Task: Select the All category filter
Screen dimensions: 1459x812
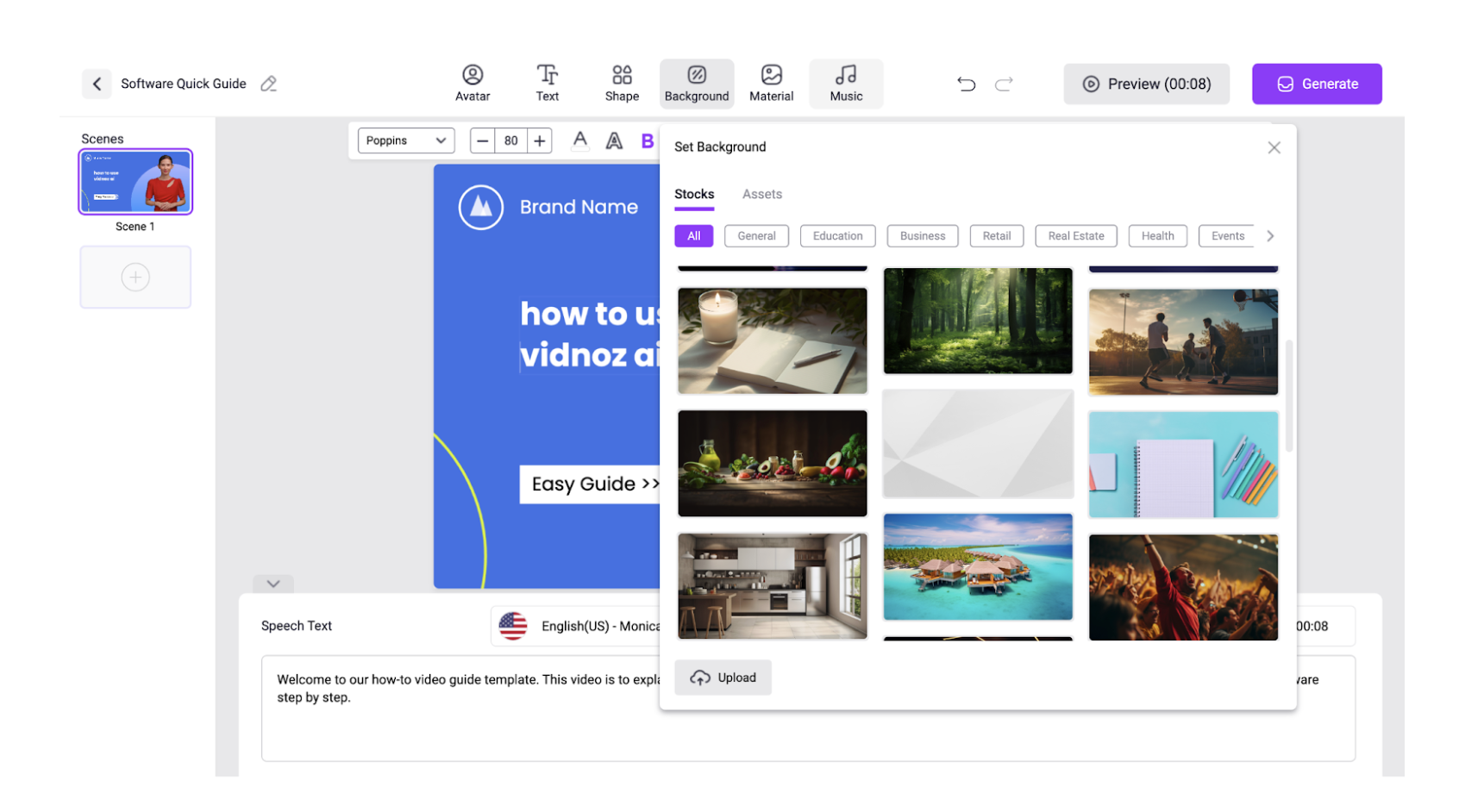Action: tap(694, 236)
